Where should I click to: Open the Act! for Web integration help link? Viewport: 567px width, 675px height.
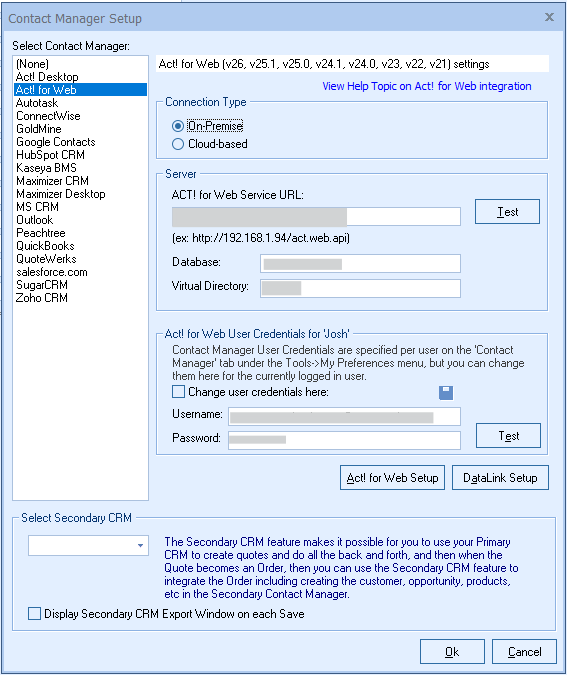pos(427,86)
